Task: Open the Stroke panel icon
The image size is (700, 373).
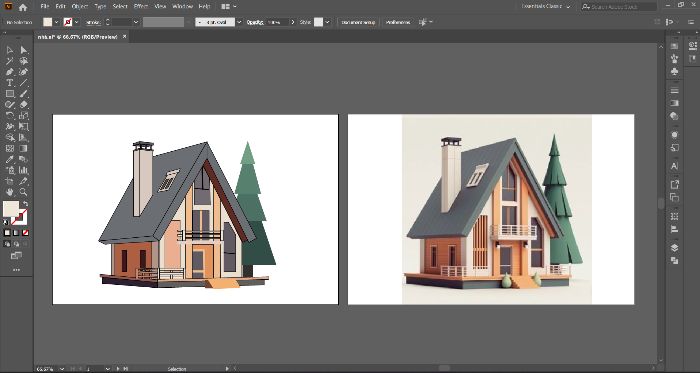Action: tap(675, 91)
